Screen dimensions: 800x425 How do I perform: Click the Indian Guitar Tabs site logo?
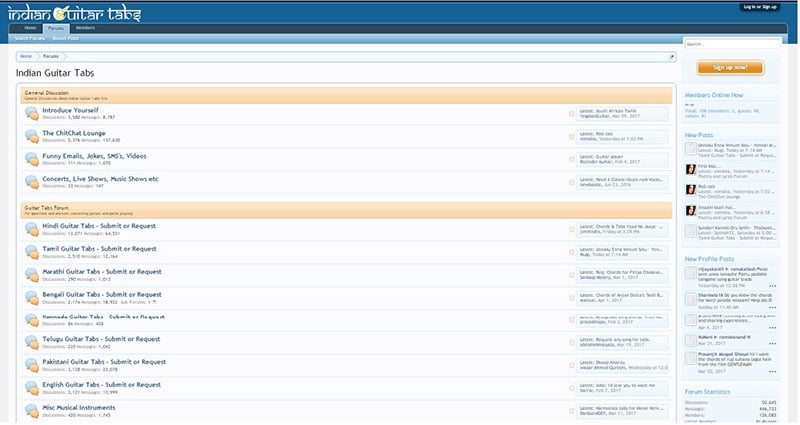(x=74, y=14)
